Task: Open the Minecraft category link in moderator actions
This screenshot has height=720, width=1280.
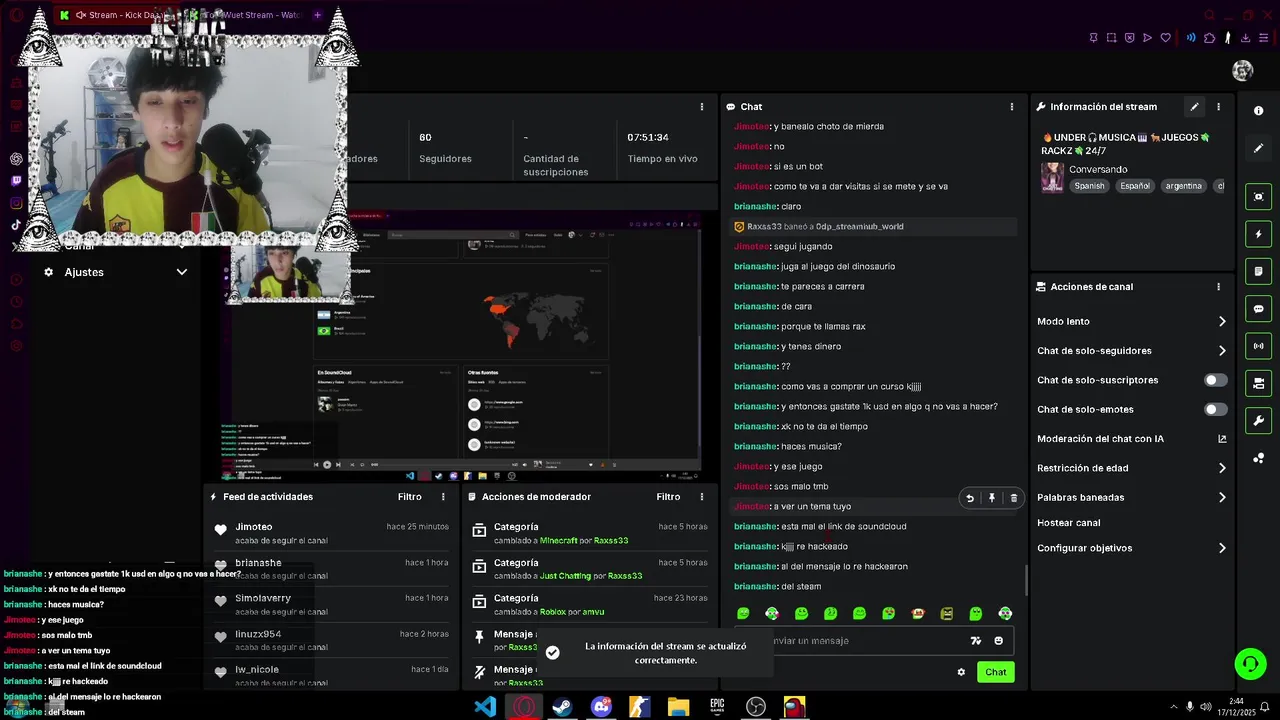Action: coord(559,541)
